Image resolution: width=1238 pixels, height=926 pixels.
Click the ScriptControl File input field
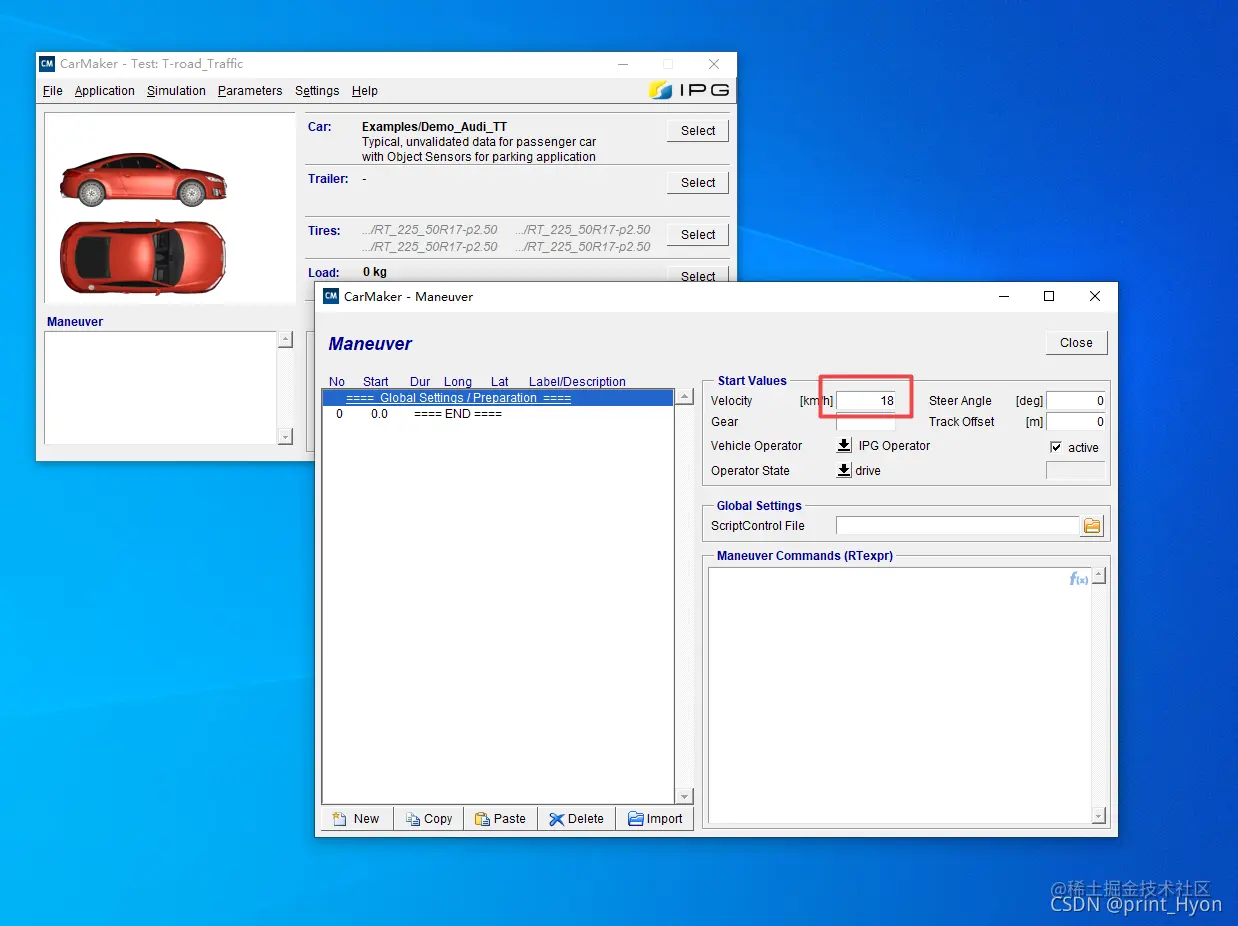[958, 526]
